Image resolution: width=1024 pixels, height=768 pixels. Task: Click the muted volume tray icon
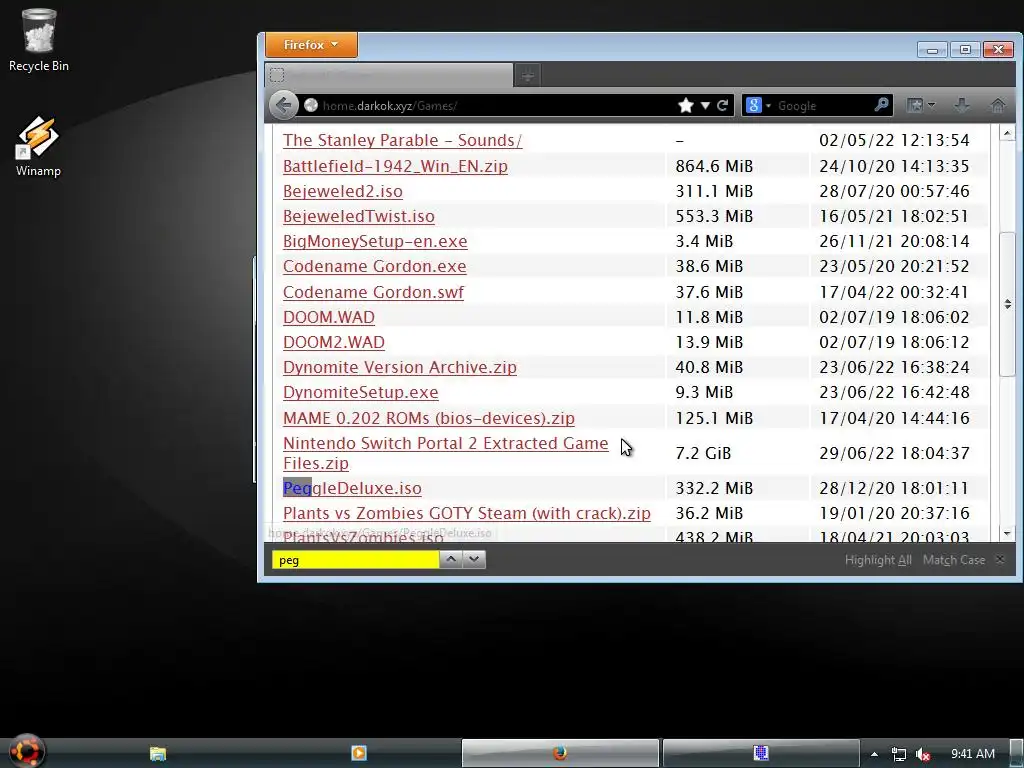pyautogui.click(x=923, y=754)
